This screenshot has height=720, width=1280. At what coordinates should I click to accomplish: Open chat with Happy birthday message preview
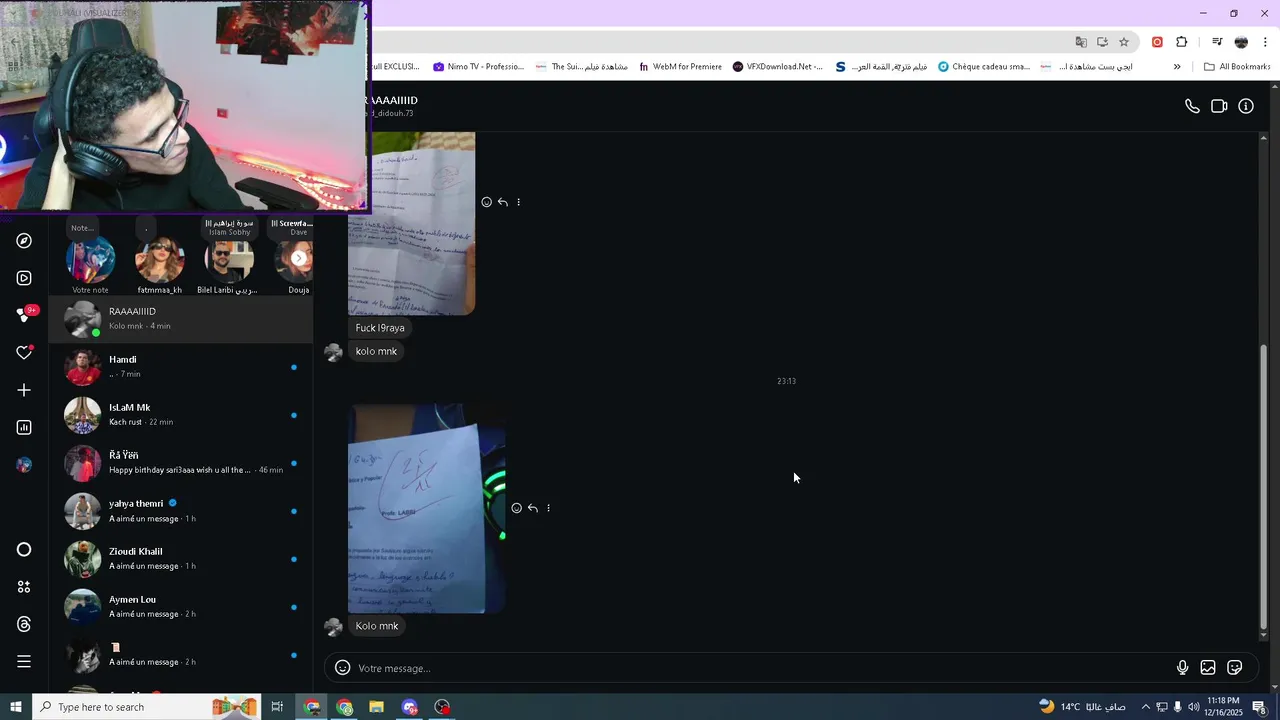(x=181, y=463)
